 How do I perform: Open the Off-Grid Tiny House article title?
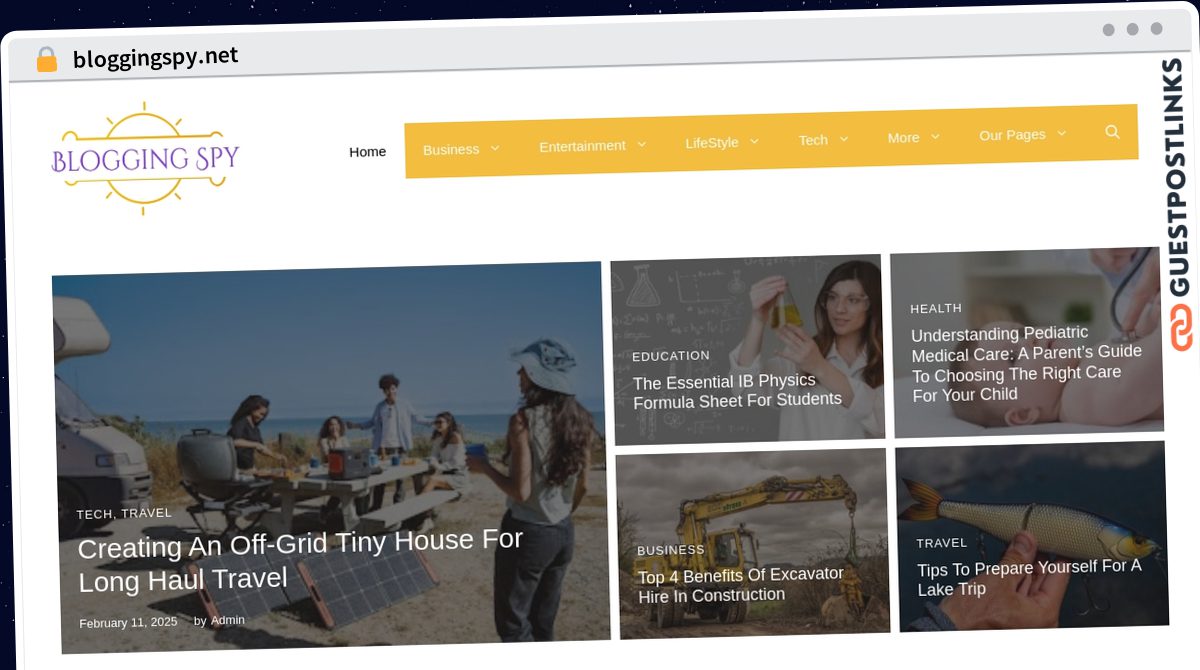coord(300,559)
